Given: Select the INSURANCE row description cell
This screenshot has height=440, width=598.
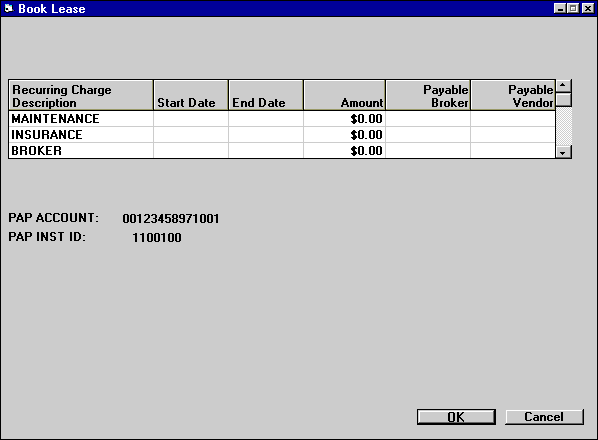Looking at the screenshot, I should (x=81, y=135).
